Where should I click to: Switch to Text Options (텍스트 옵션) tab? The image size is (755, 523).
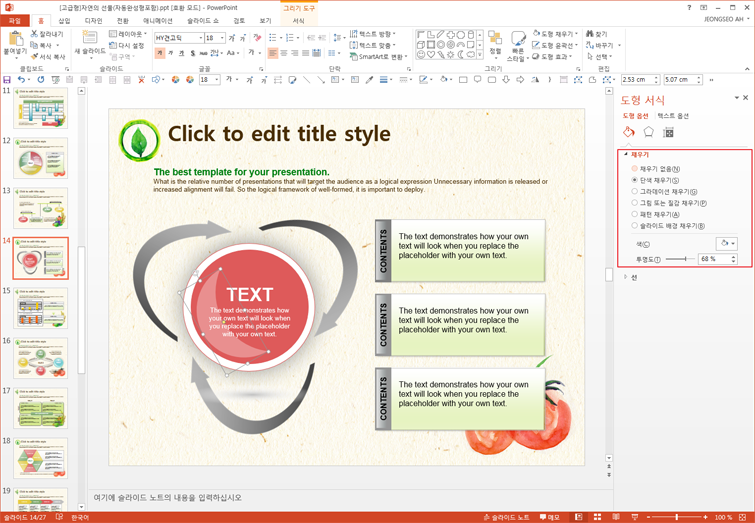click(x=673, y=116)
